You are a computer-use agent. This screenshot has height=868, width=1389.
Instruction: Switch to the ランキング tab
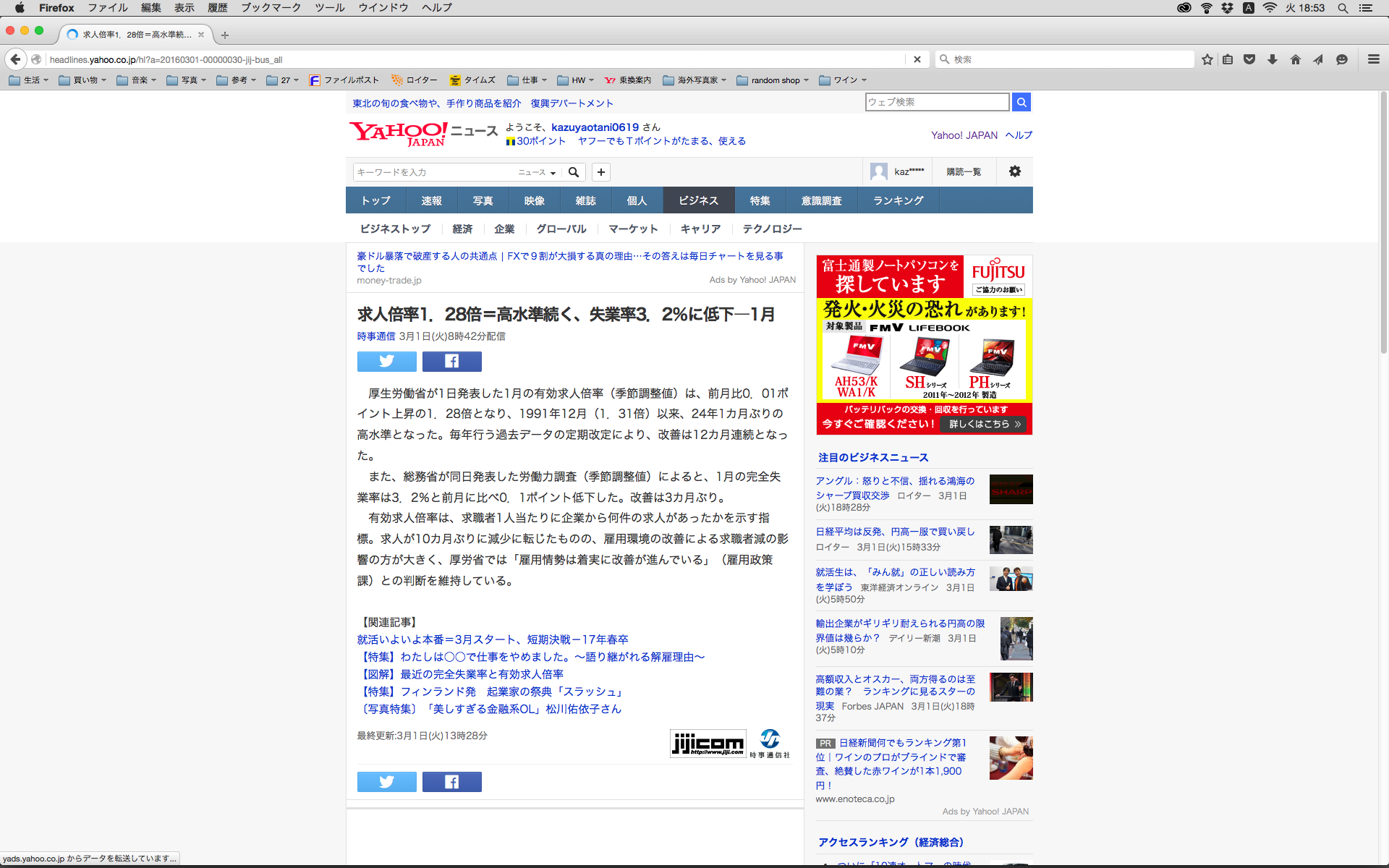tap(898, 200)
